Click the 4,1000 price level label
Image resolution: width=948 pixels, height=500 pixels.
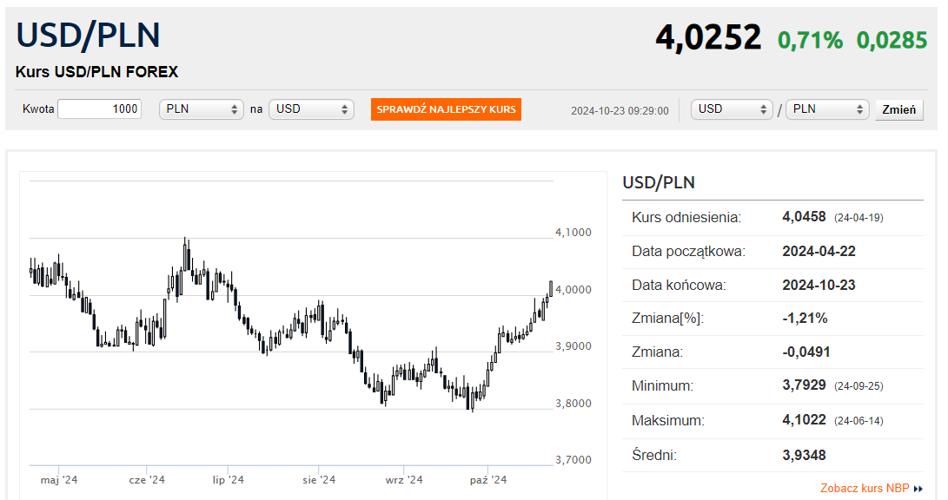(x=573, y=232)
